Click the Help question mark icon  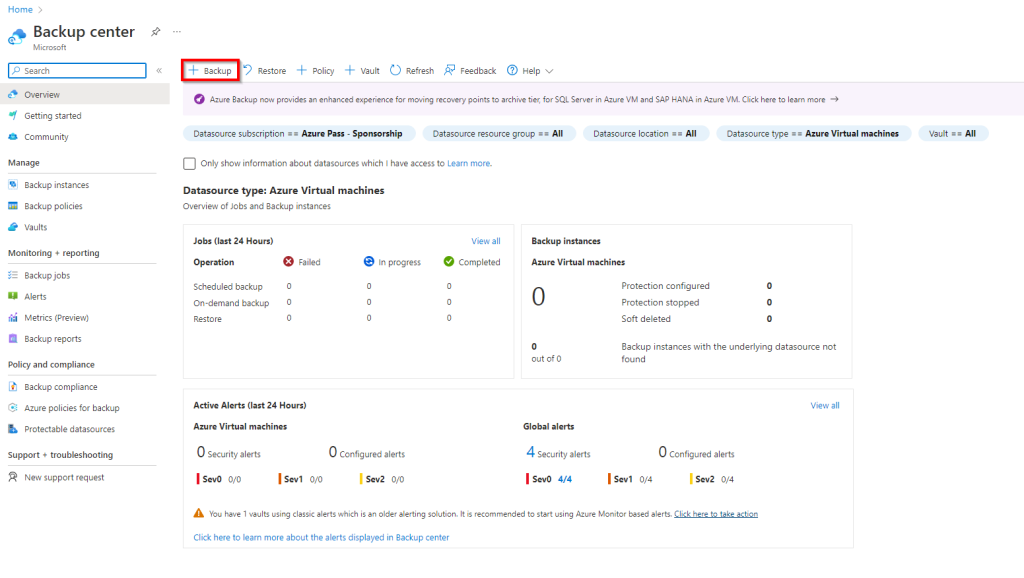coord(513,70)
